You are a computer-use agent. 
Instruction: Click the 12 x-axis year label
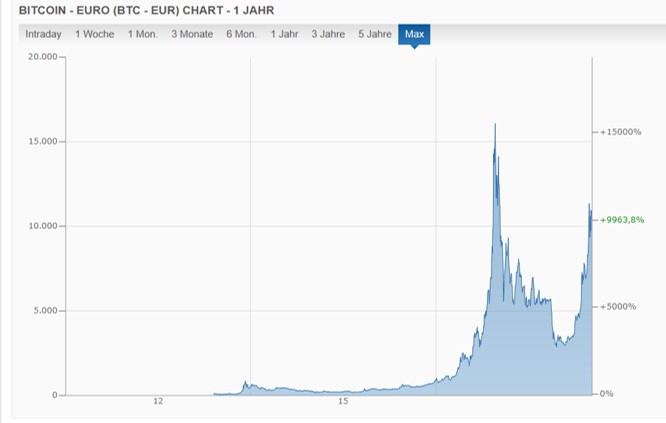[158, 401]
